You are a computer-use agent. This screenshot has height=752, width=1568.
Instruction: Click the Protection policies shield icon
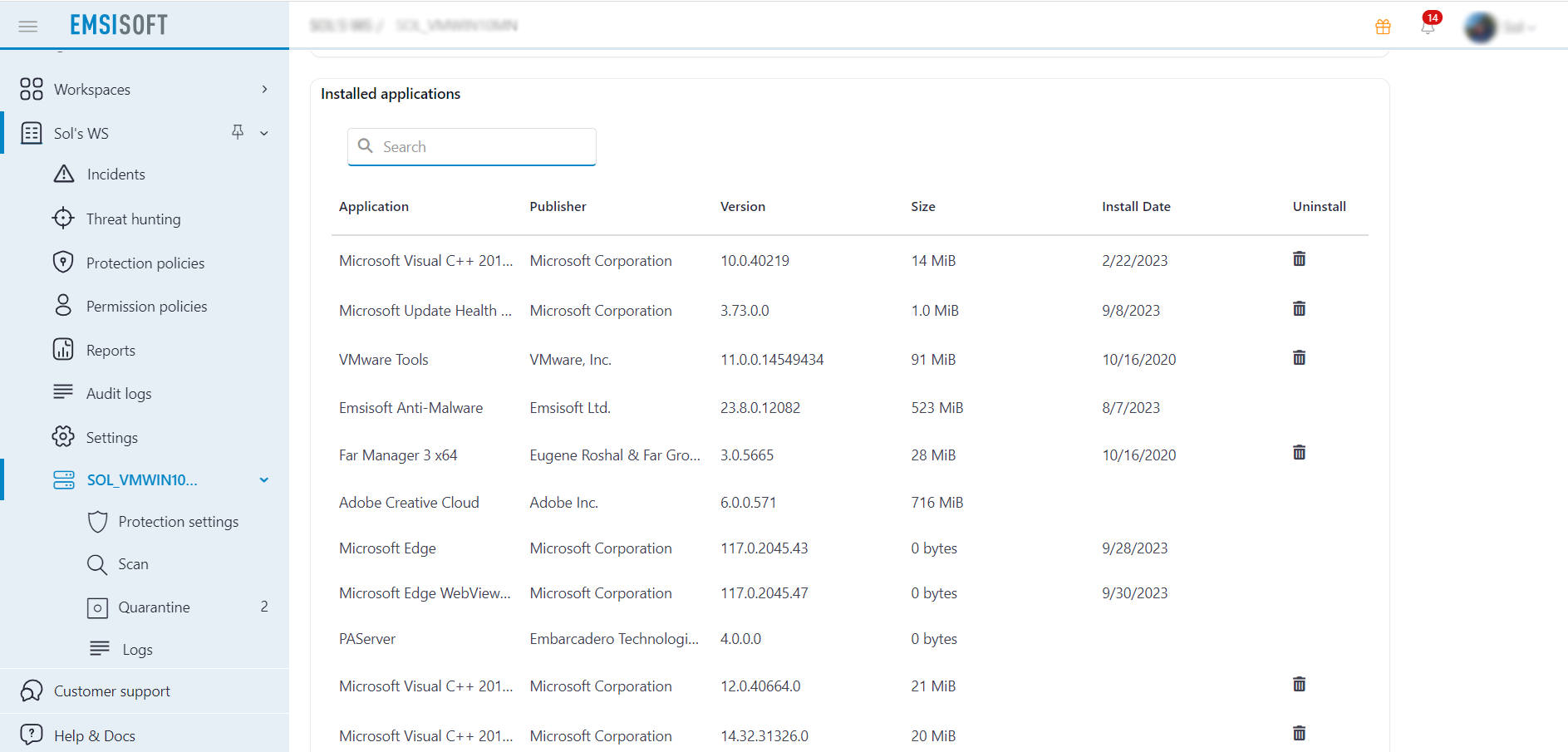pyautogui.click(x=63, y=262)
